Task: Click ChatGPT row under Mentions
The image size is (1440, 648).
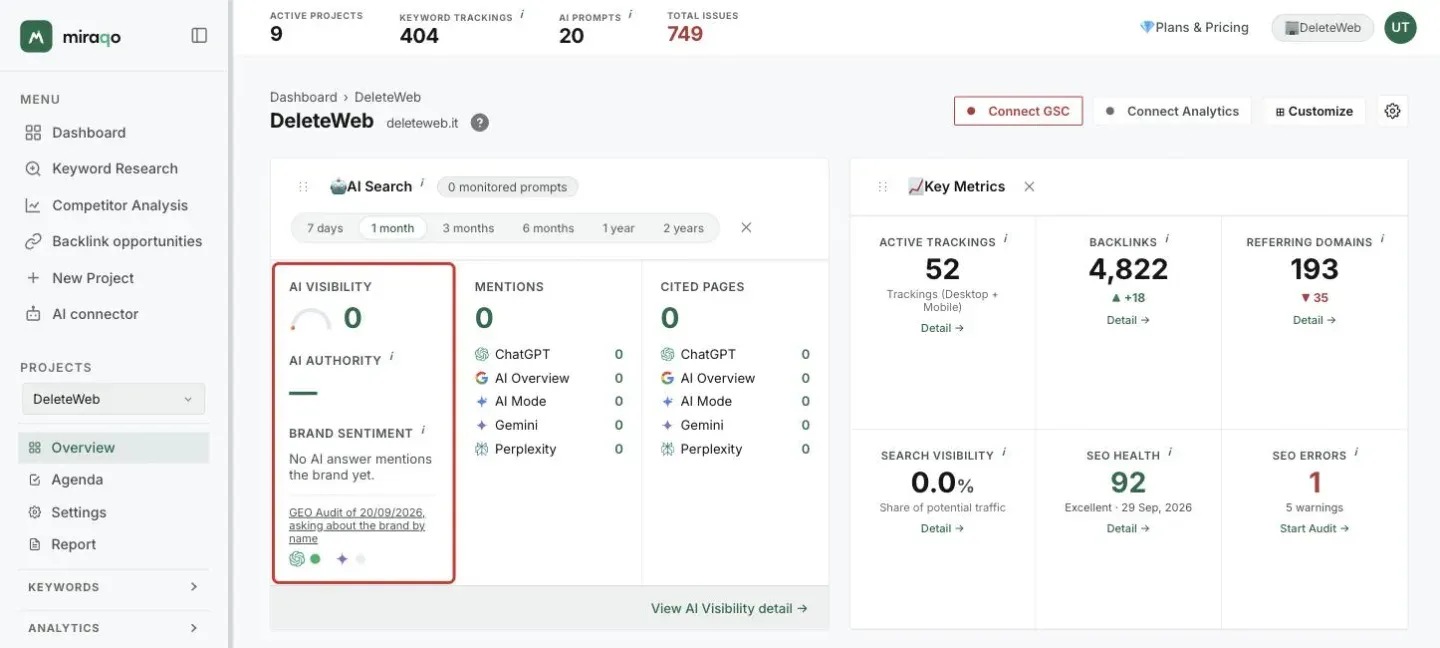Action: point(549,354)
